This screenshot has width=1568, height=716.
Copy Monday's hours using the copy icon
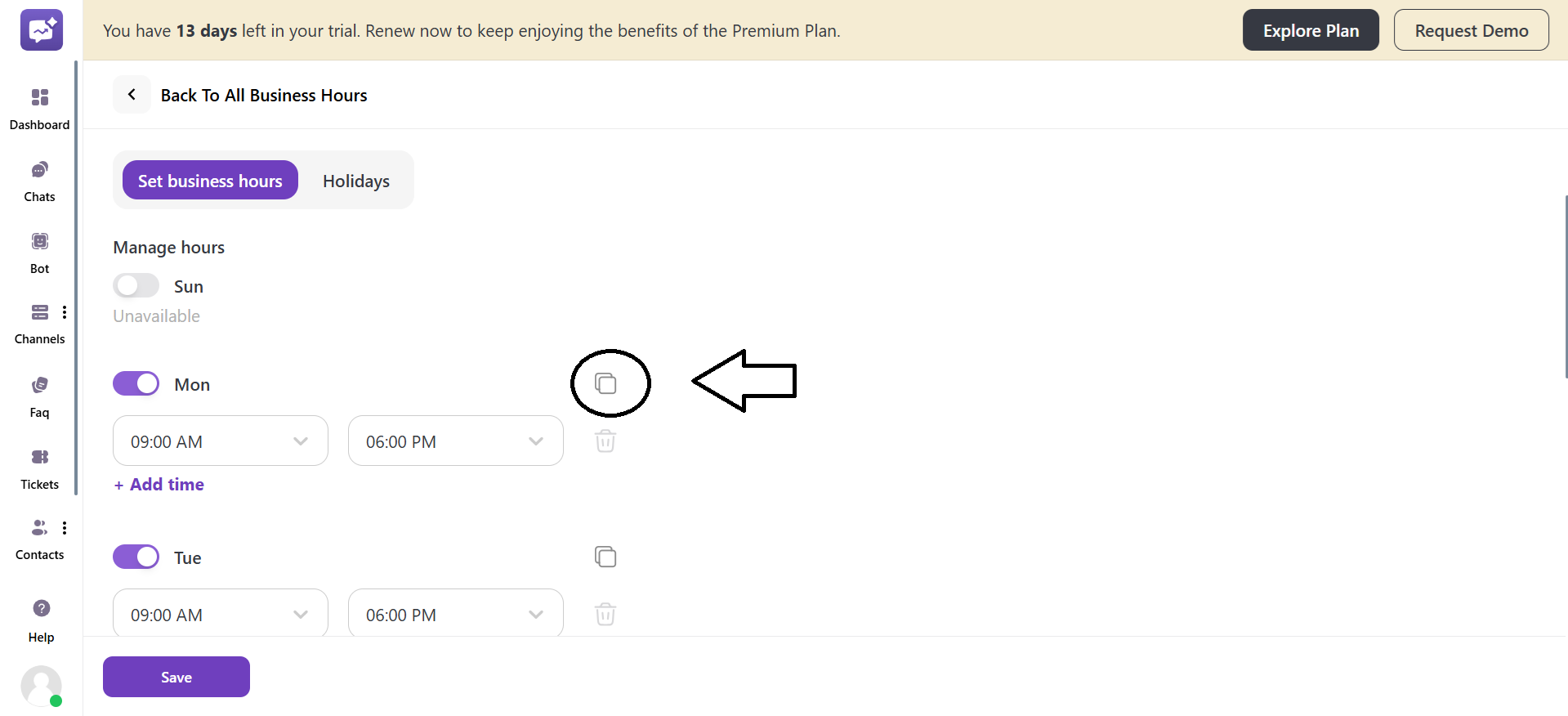605,383
